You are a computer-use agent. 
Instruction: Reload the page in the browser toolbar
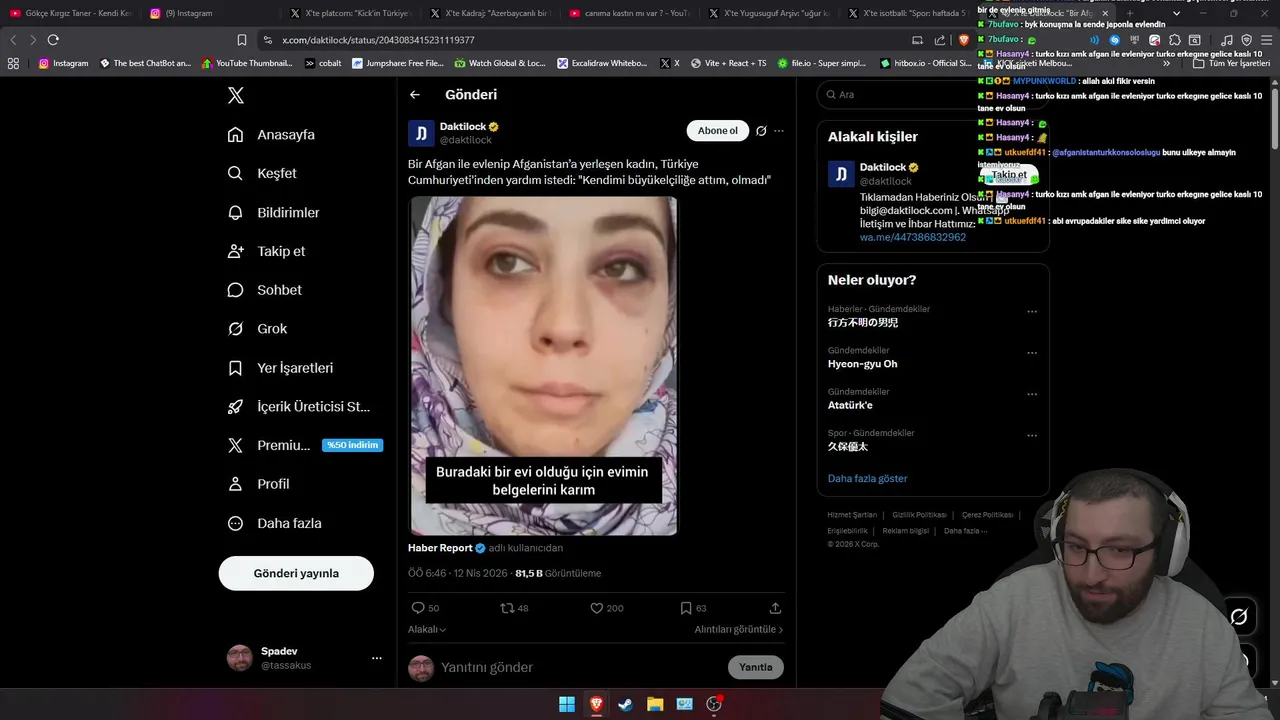tap(53, 40)
